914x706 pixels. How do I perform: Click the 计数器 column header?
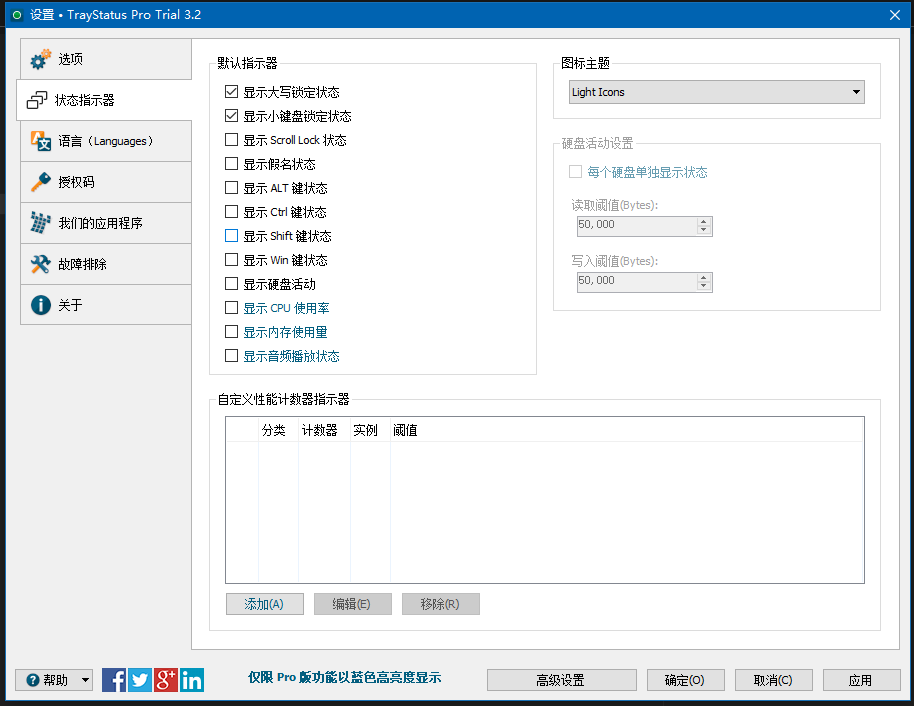click(319, 430)
